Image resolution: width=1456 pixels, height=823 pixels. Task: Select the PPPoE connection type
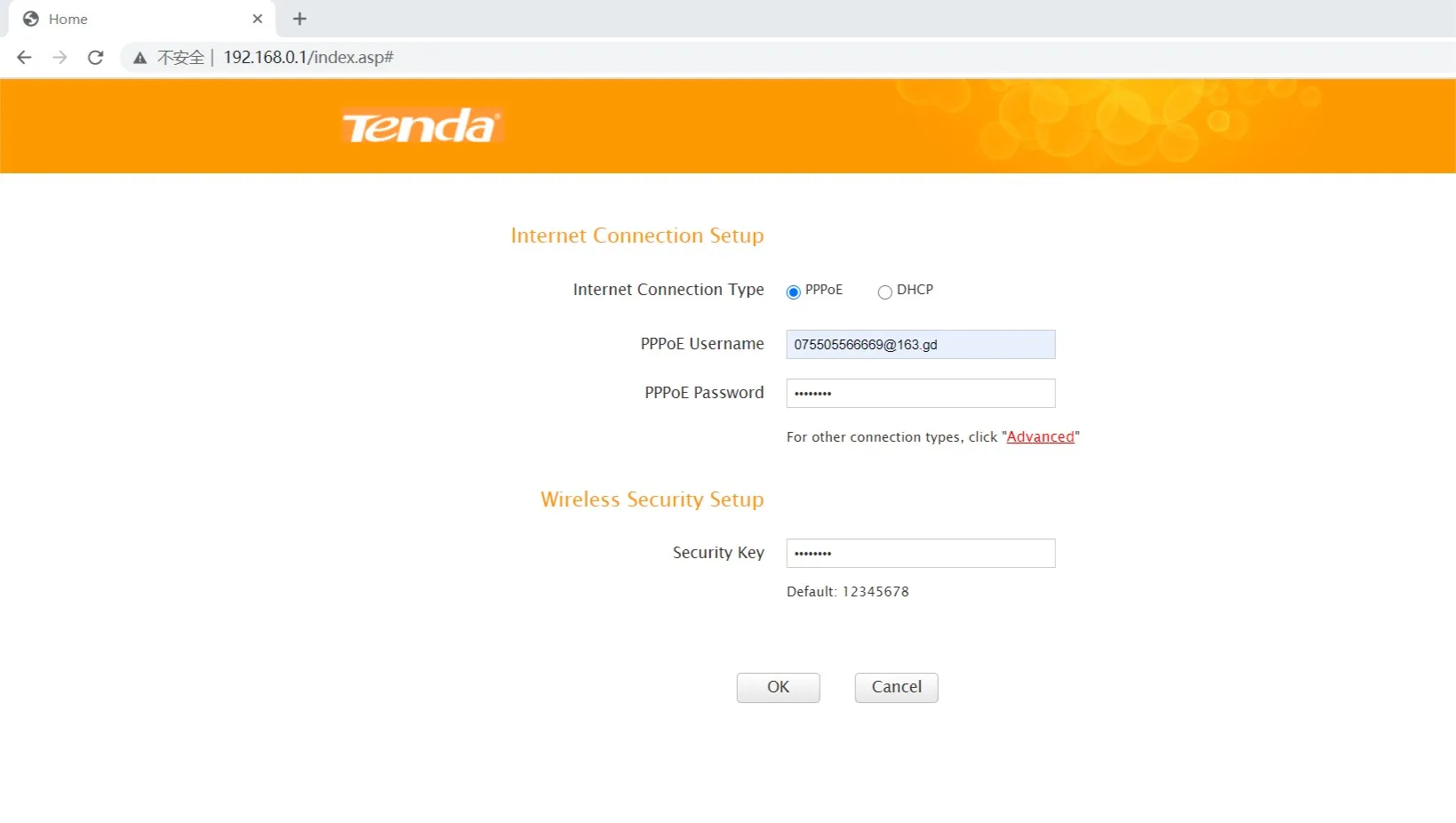794,292
